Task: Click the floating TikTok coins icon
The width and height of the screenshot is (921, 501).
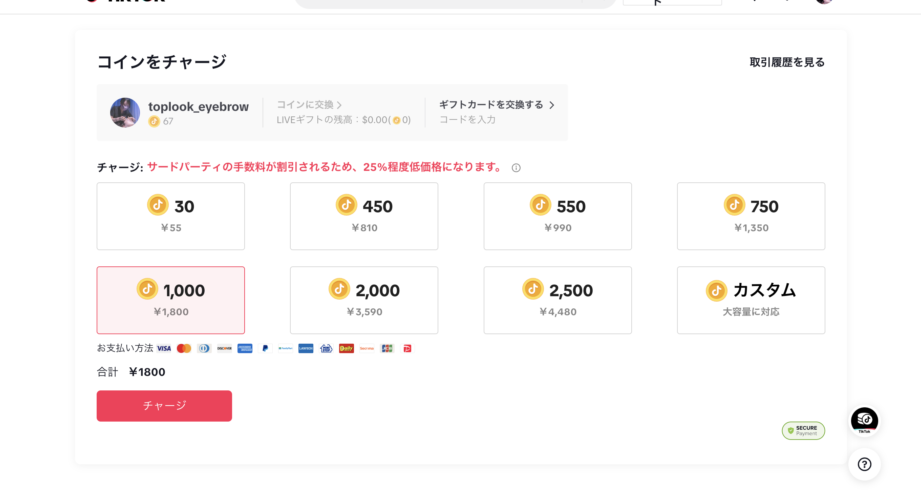Action: tap(864, 421)
